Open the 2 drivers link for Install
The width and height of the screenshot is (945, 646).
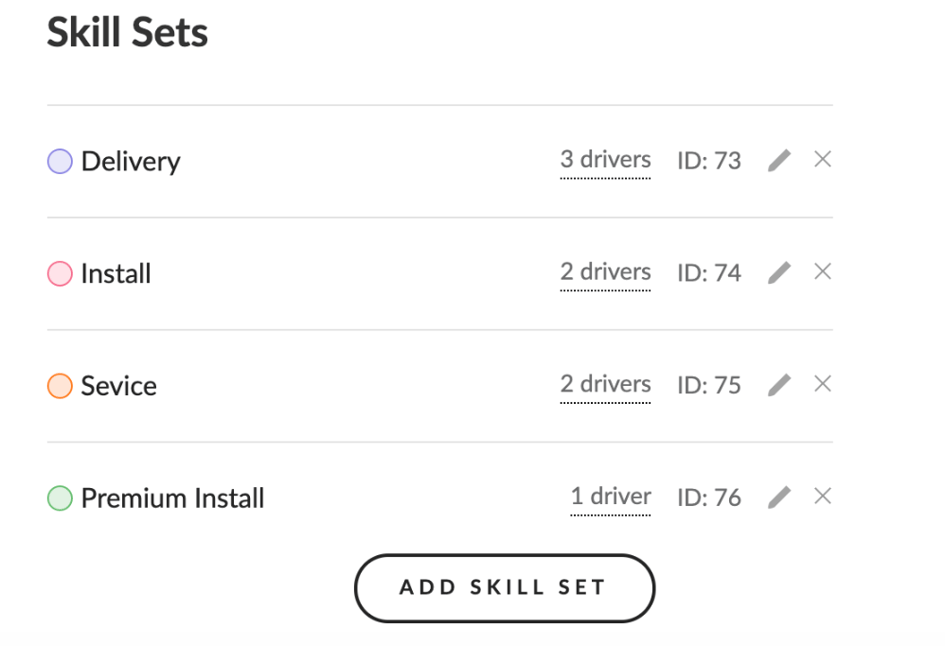tap(605, 272)
